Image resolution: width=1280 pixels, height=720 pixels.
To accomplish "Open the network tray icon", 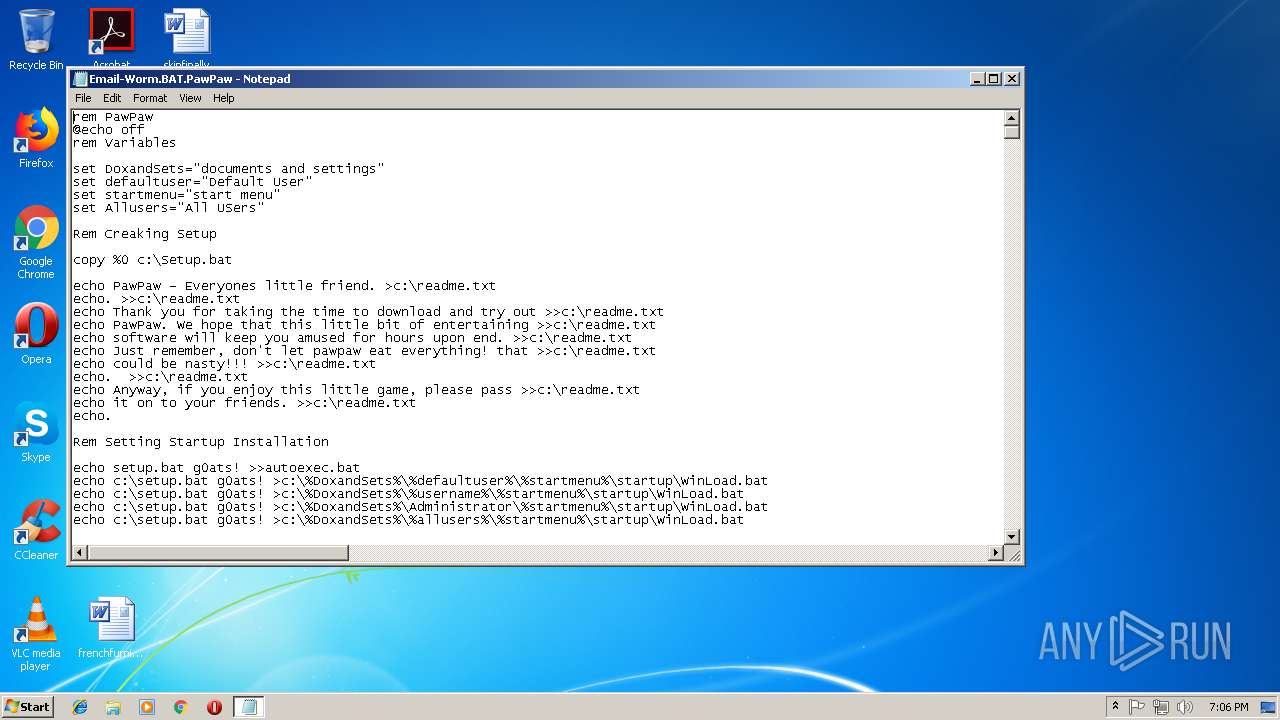I will click(x=1161, y=707).
